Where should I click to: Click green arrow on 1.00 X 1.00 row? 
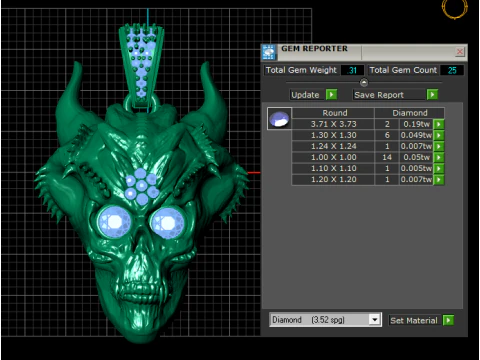pyautogui.click(x=439, y=157)
